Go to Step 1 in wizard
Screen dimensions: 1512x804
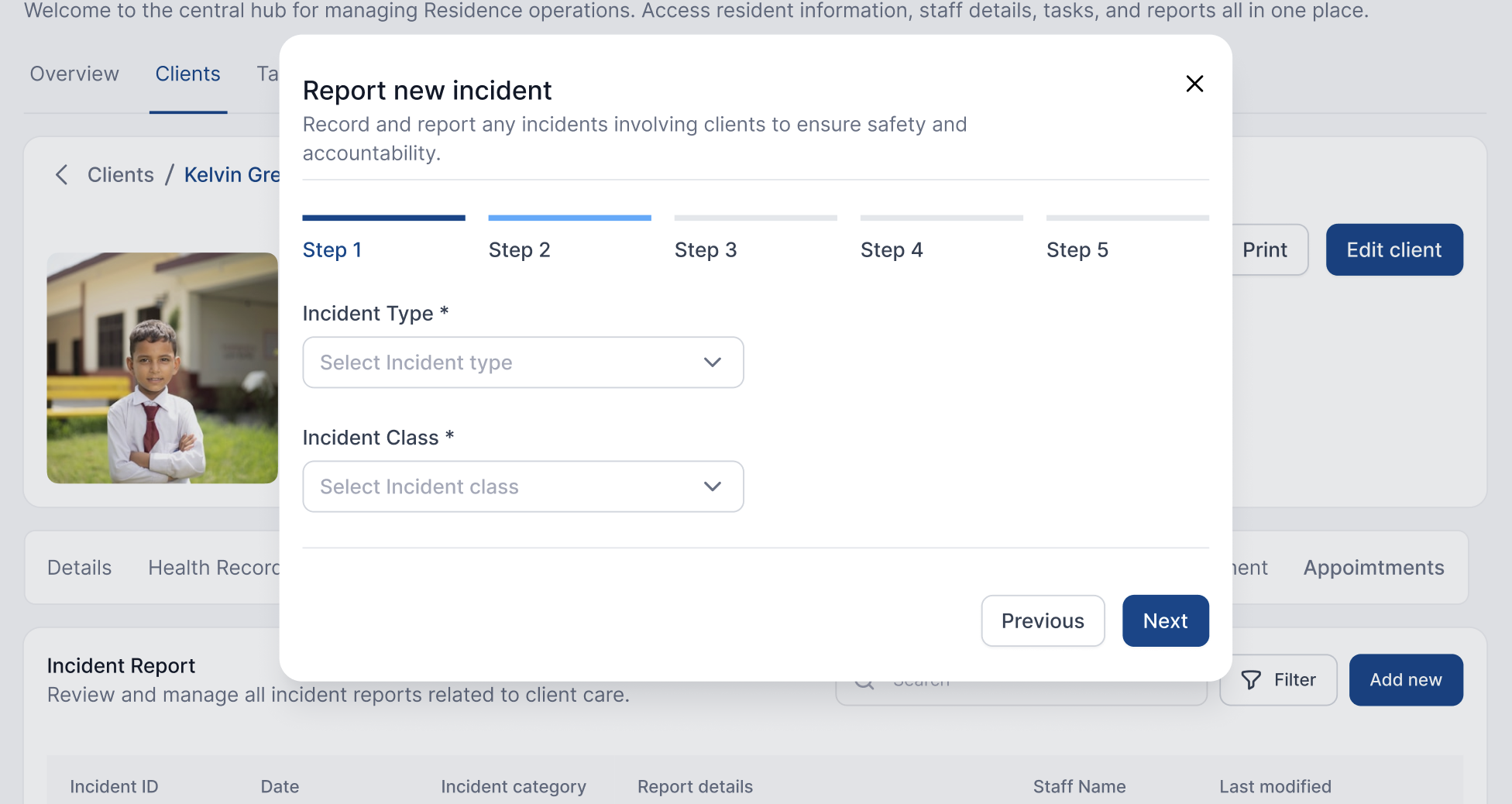tap(332, 249)
